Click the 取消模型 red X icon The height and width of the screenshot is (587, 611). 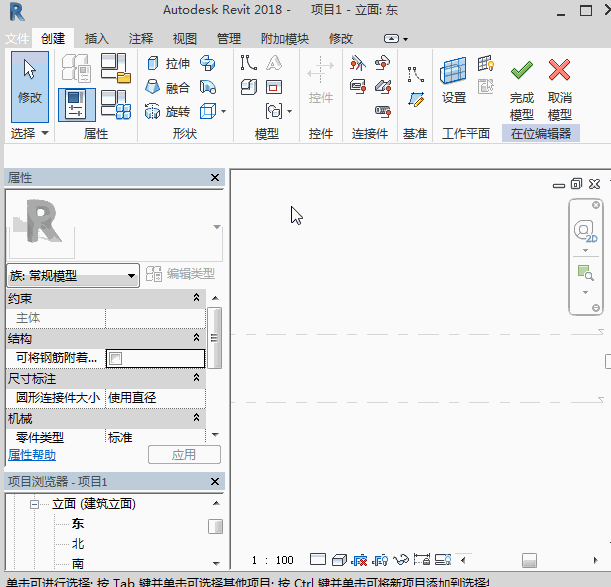[560, 70]
